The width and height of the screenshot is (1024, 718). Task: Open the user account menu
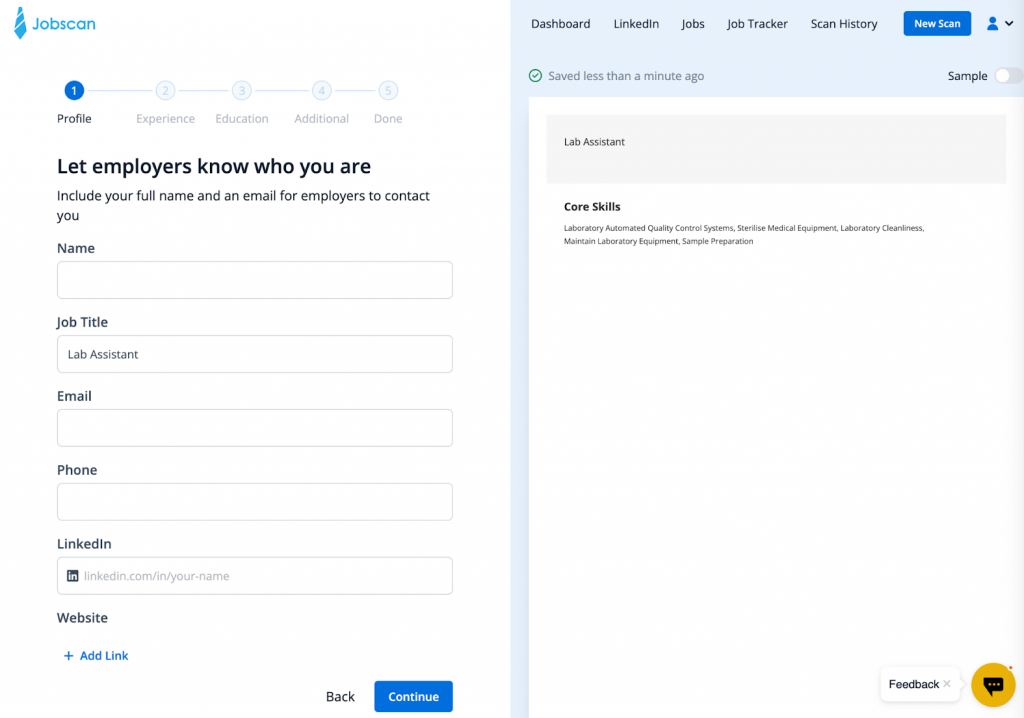(998, 24)
